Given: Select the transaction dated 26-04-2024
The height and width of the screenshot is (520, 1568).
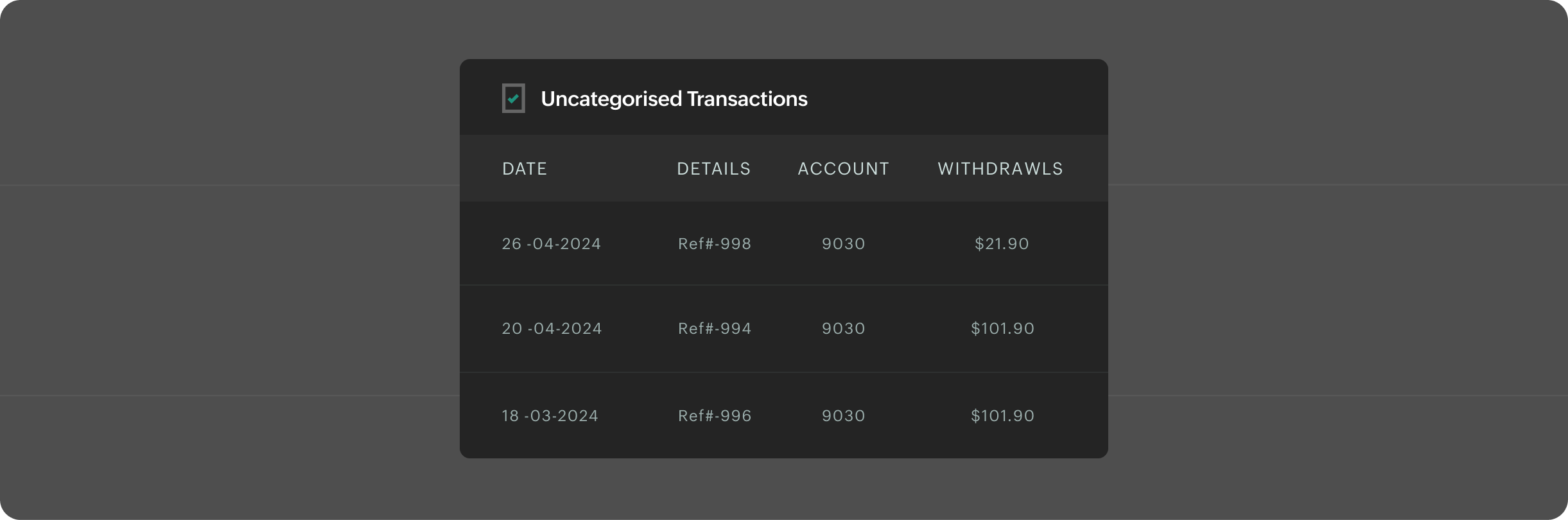Looking at the screenshot, I should click(x=552, y=243).
